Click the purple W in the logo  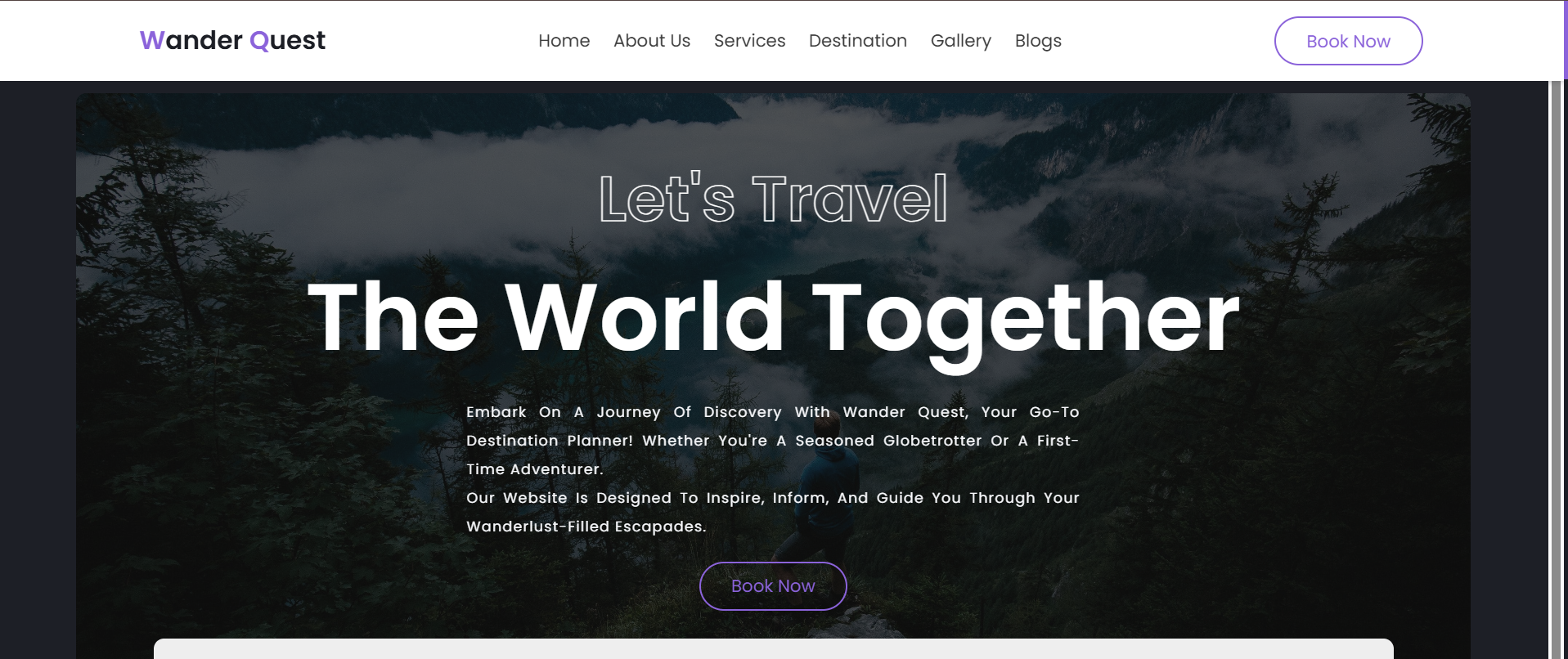pos(152,40)
